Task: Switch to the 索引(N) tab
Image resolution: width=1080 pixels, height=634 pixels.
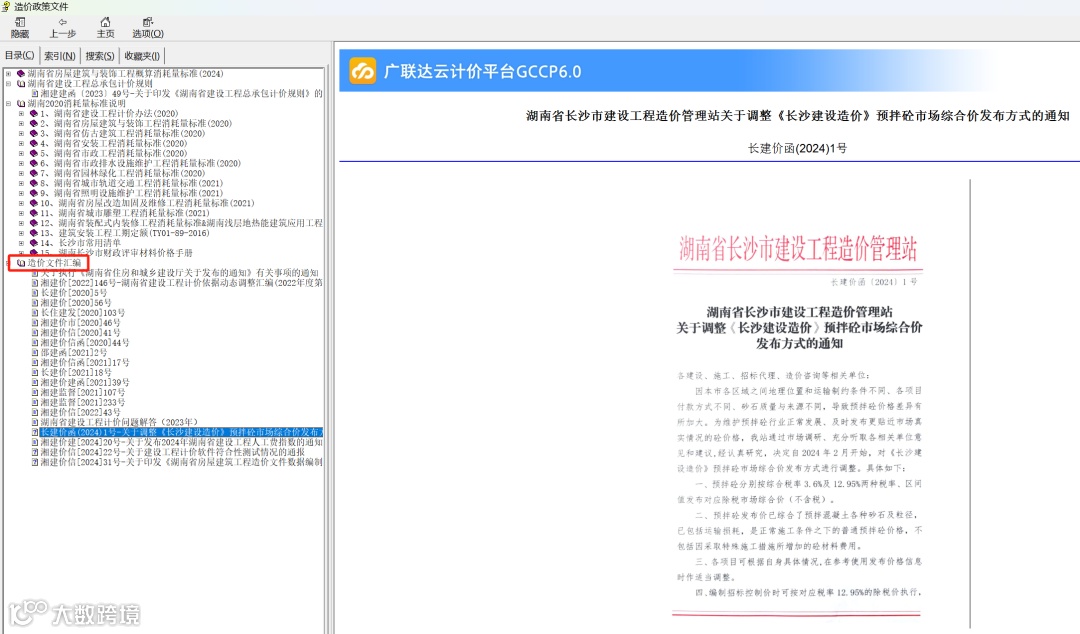Action: point(60,56)
